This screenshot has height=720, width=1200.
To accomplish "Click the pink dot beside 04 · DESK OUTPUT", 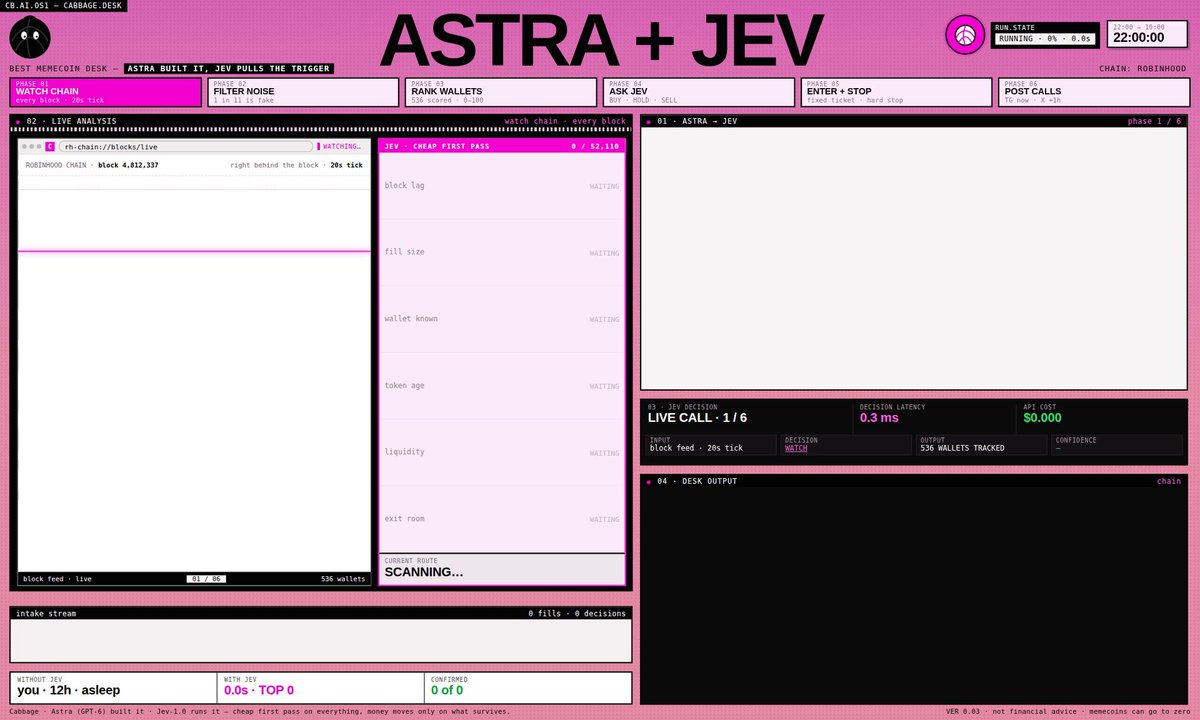I will 648,481.
